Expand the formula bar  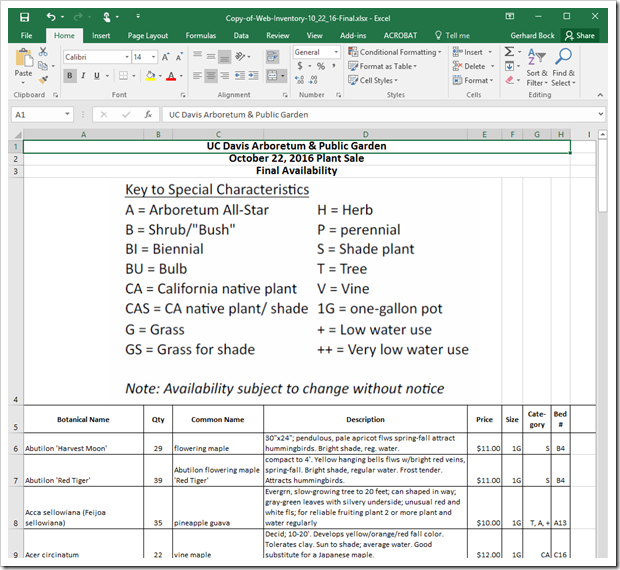[601, 114]
